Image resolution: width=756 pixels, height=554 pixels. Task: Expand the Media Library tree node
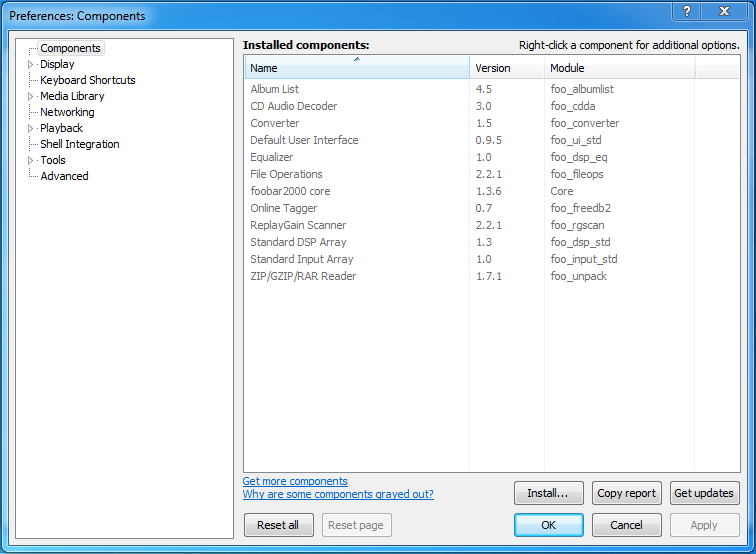point(30,96)
